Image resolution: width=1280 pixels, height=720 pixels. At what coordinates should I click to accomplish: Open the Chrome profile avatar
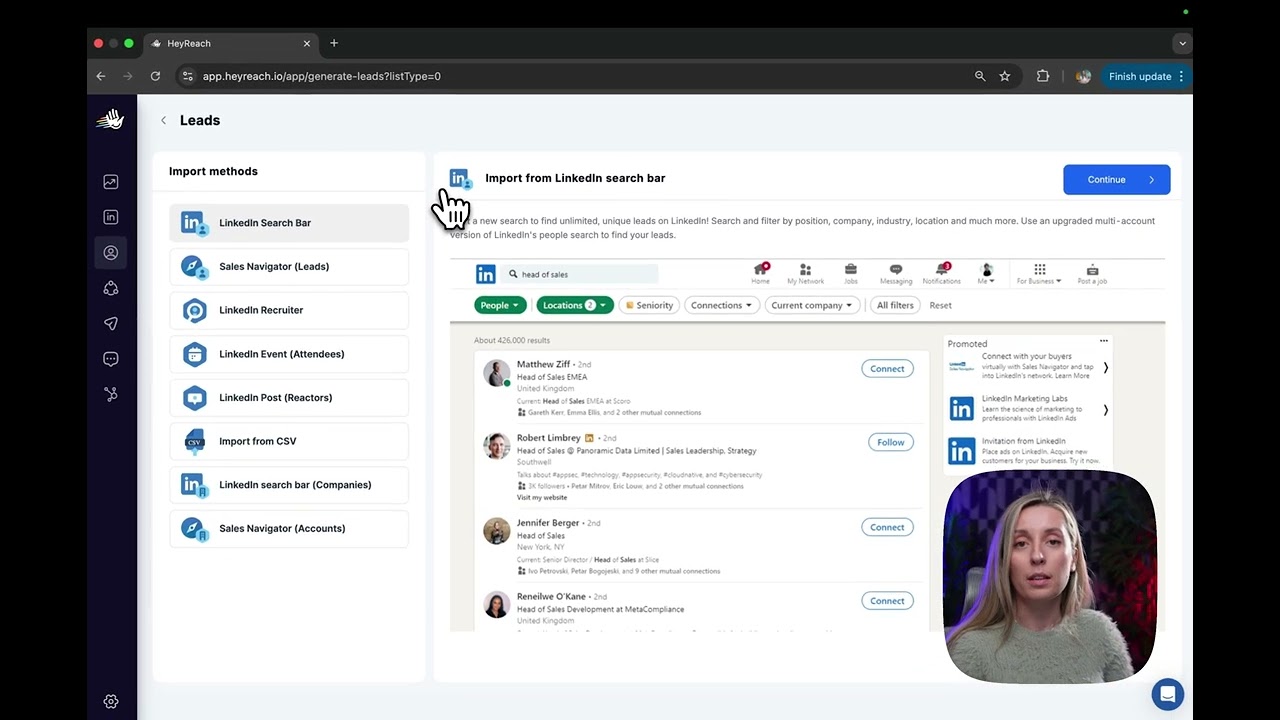pos(1083,76)
